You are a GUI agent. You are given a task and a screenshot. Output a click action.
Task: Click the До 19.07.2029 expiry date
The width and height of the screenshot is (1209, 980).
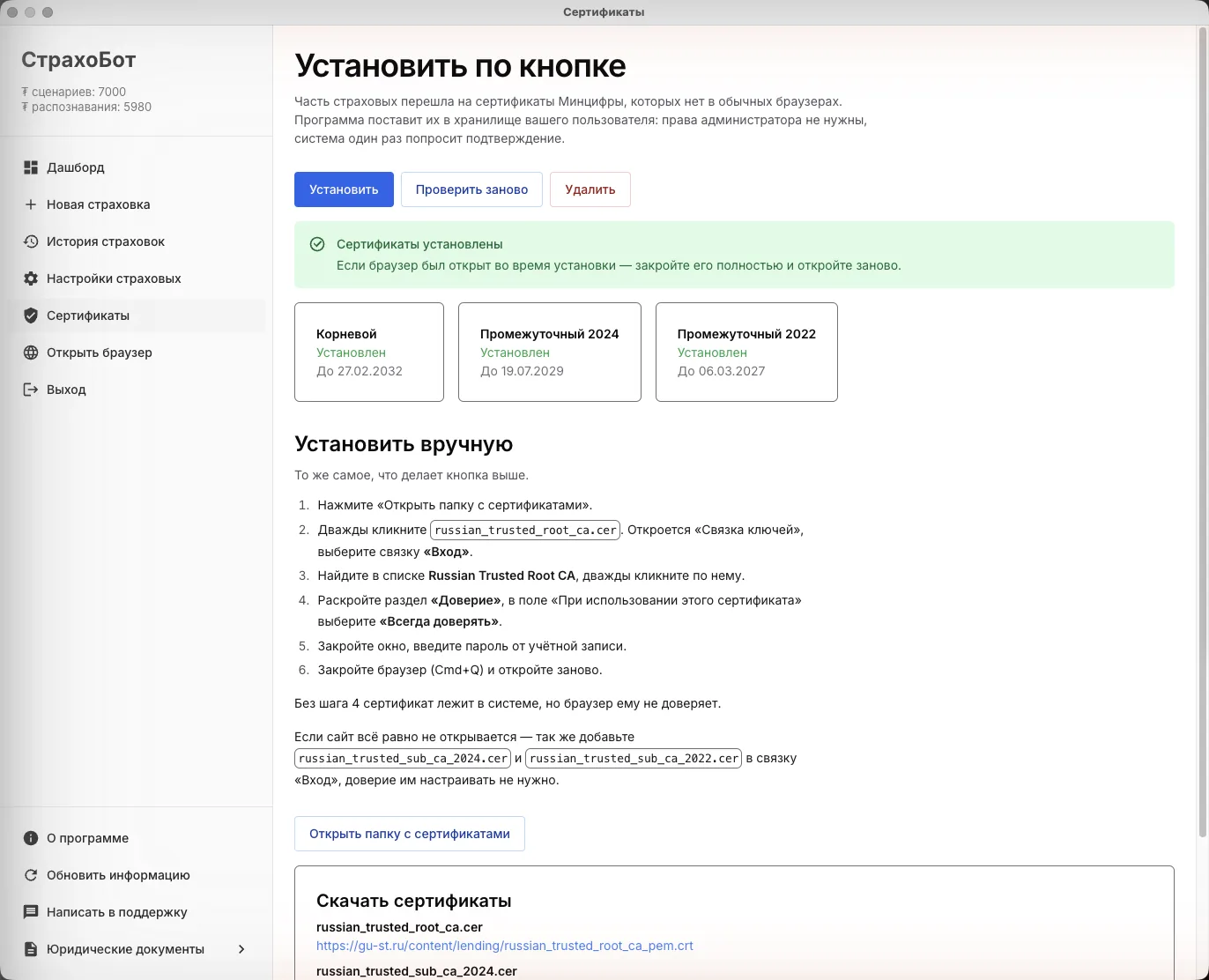pyautogui.click(x=522, y=371)
